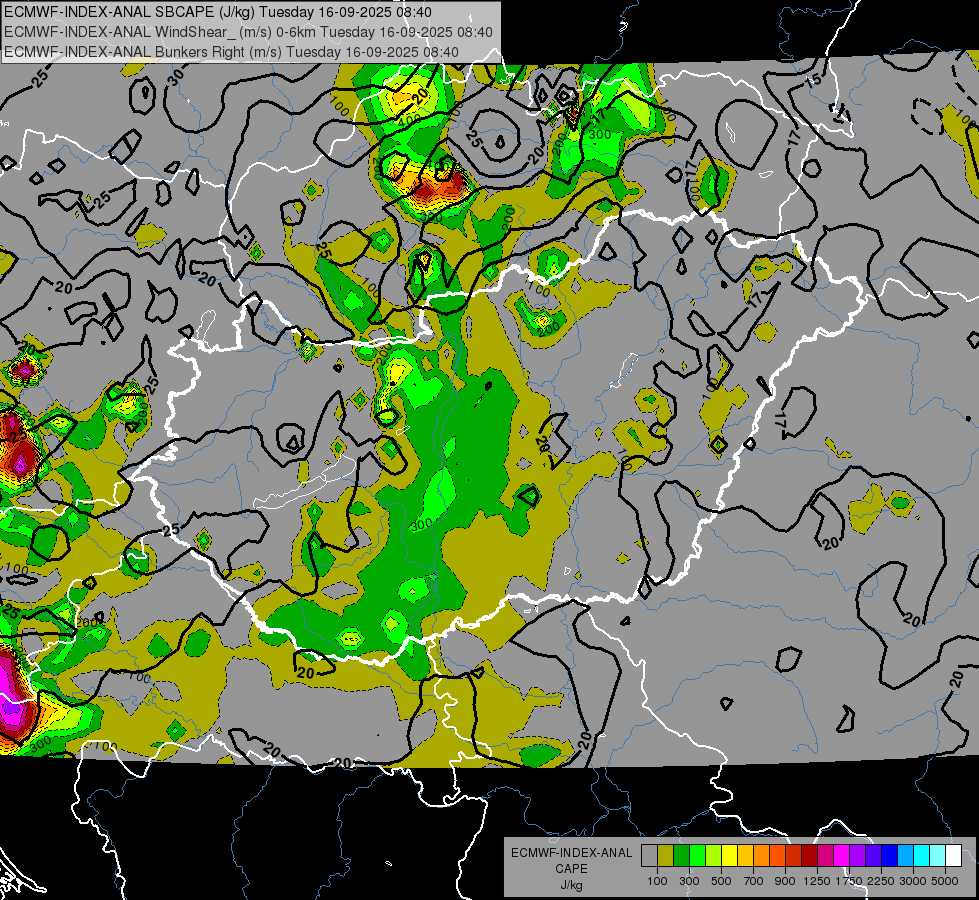This screenshot has width=979, height=900.
Task: Select the dark red legend swatch before 1250
Action: click(809, 855)
